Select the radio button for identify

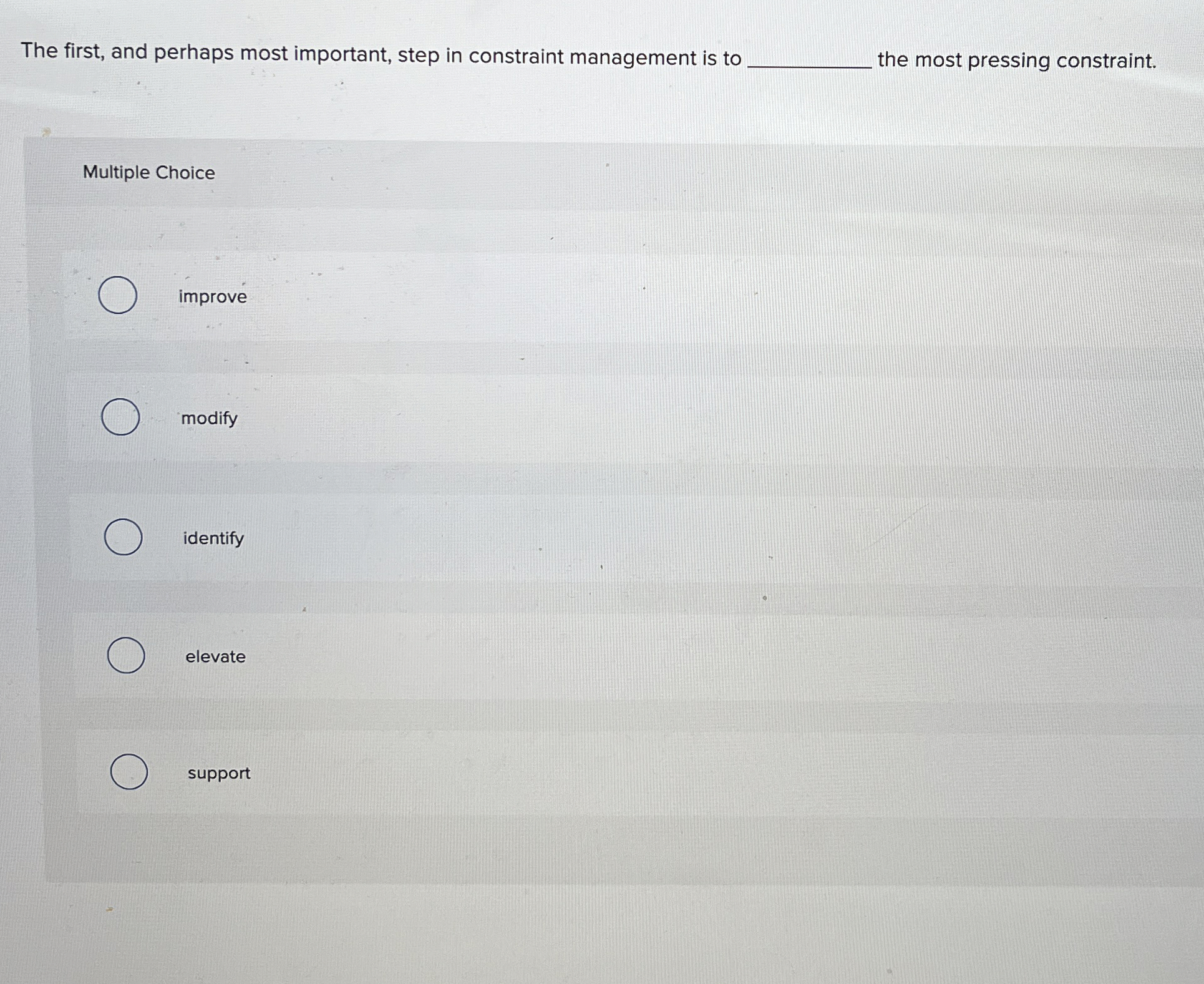pos(125,537)
